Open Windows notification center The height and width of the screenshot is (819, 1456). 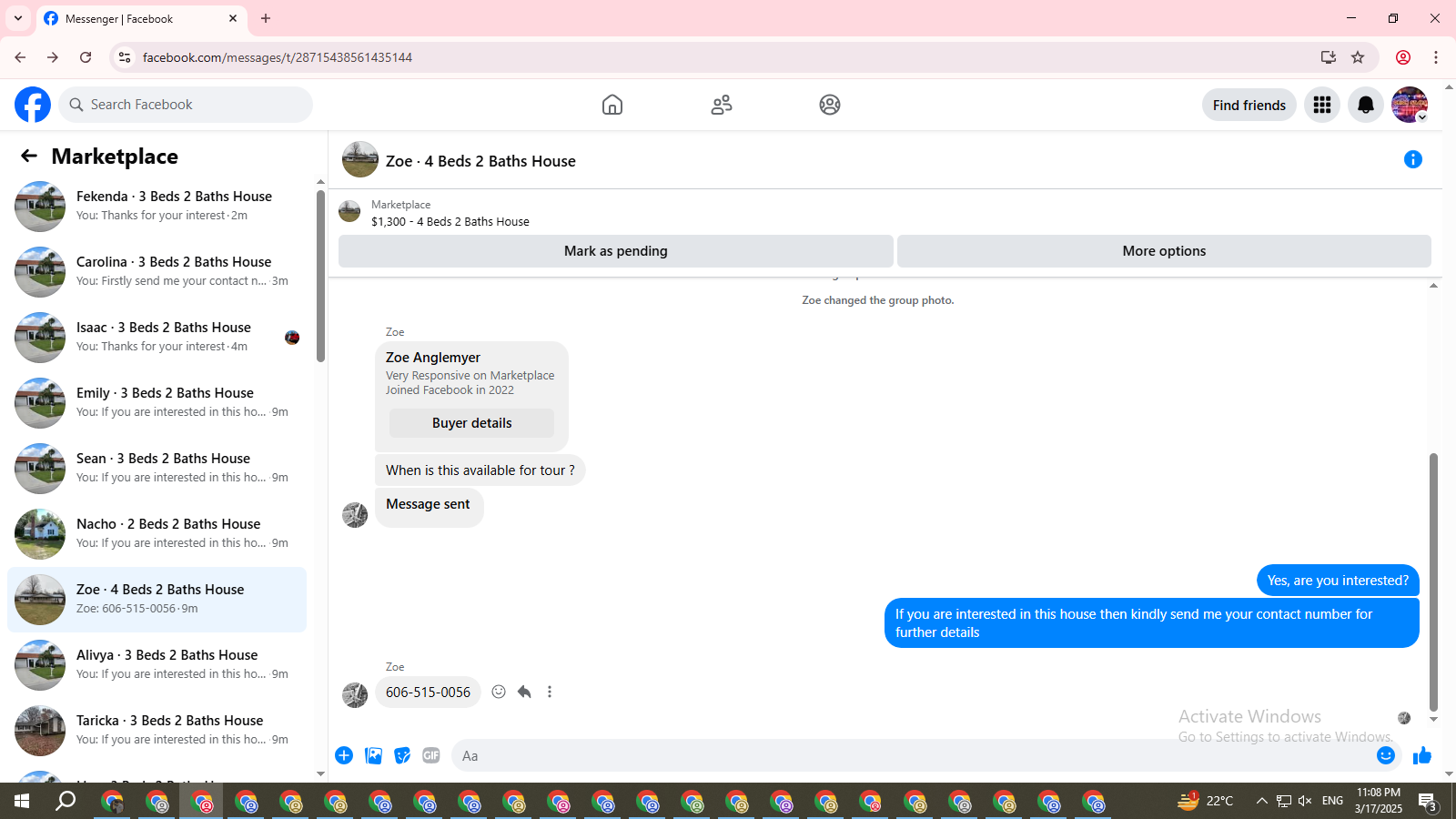pos(1428,802)
